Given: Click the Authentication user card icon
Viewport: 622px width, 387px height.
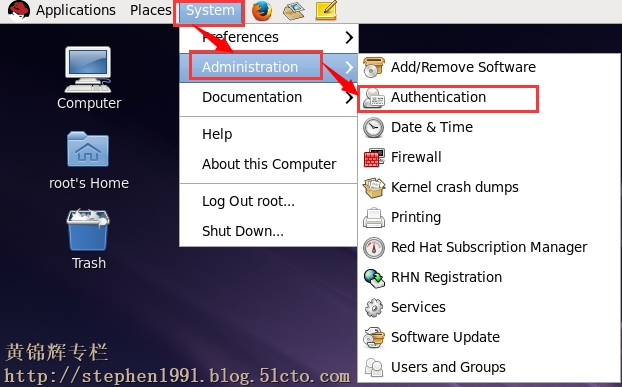Looking at the screenshot, I should click(x=374, y=98).
